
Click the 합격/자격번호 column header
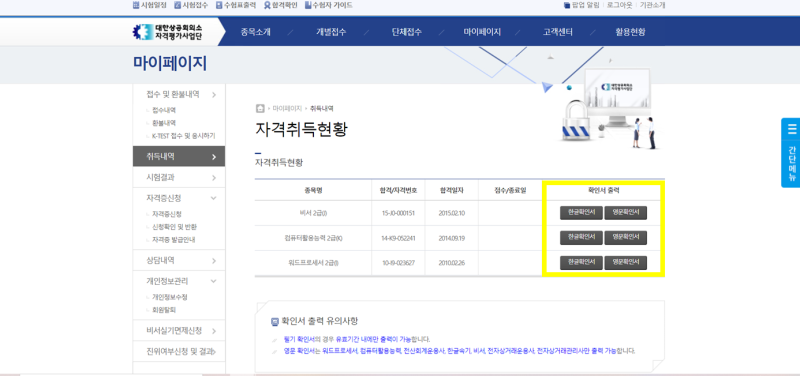[x=398, y=190]
